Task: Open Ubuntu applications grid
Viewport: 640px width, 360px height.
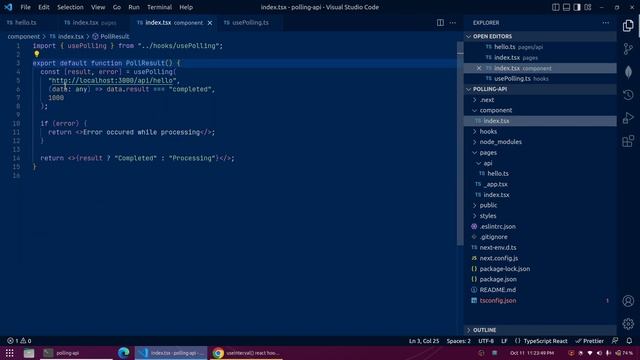Action: point(9,353)
